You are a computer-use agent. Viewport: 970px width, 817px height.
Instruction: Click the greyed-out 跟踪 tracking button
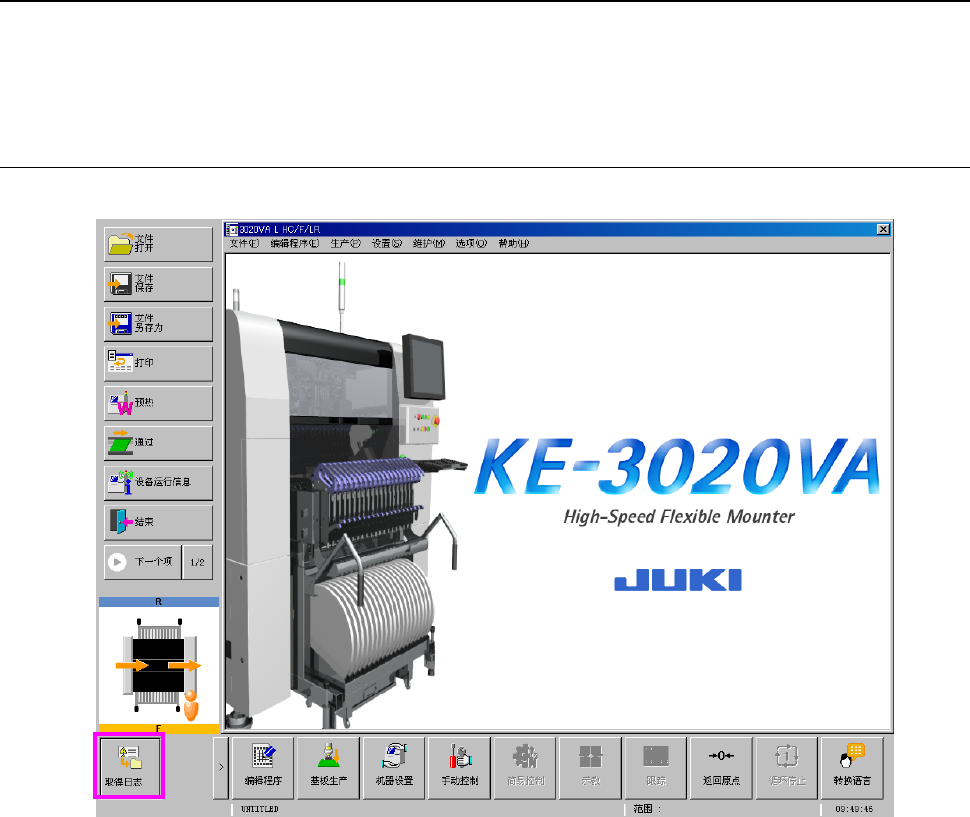pos(656,768)
